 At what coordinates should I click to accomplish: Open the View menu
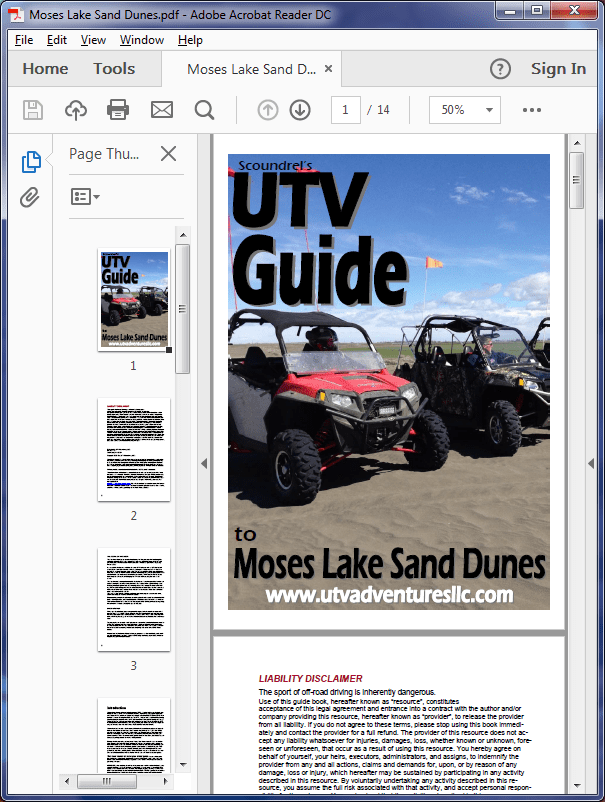(x=93, y=40)
